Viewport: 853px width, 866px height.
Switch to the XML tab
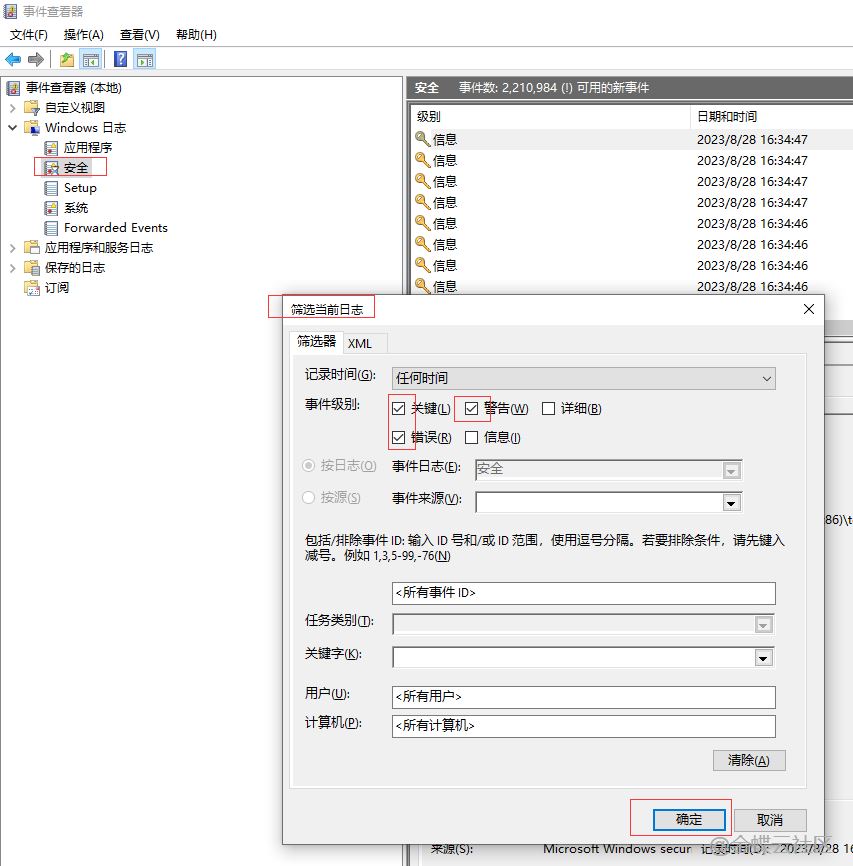(x=360, y=343)
